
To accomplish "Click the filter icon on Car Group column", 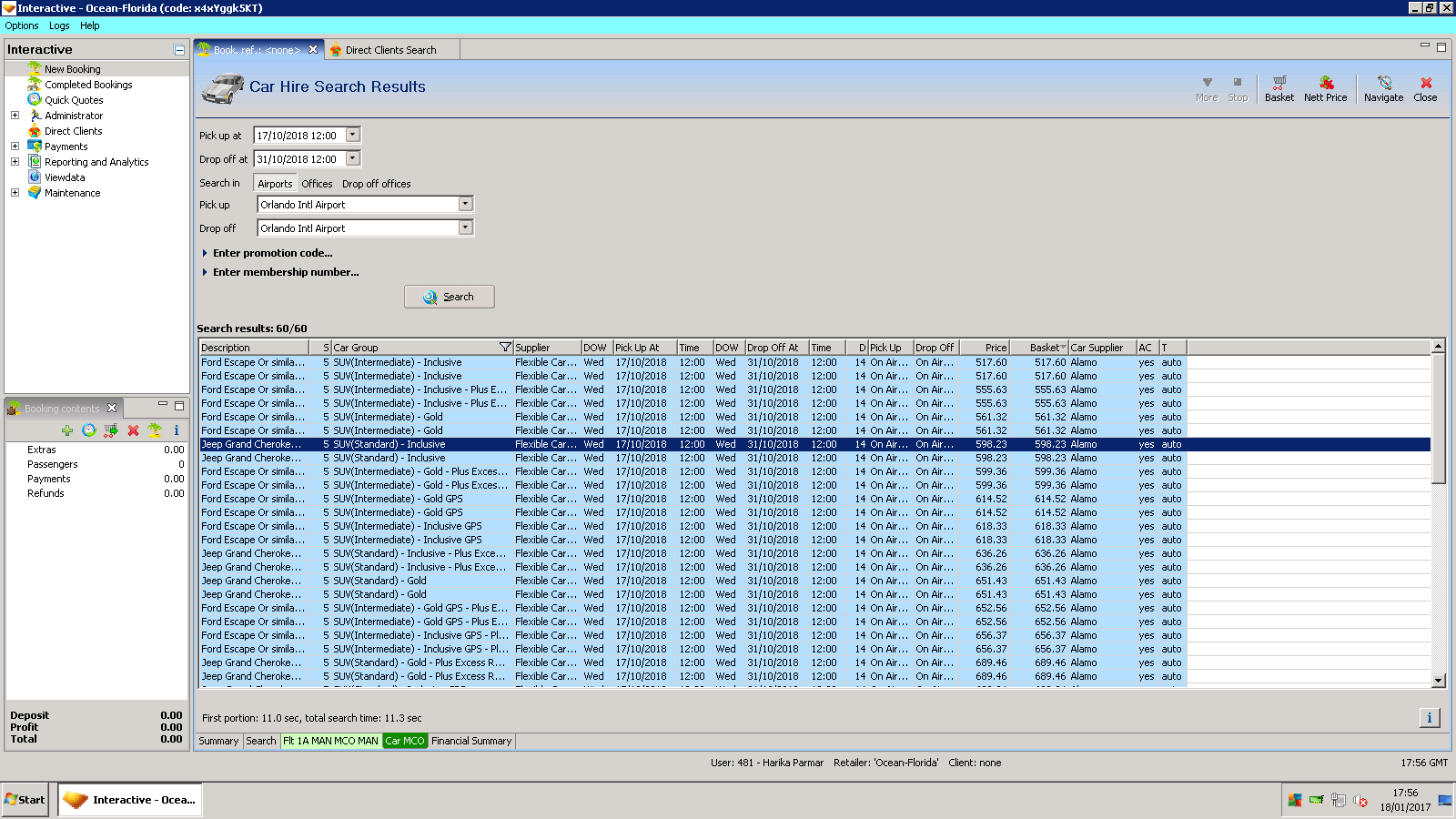I will [x=505, y=348].
